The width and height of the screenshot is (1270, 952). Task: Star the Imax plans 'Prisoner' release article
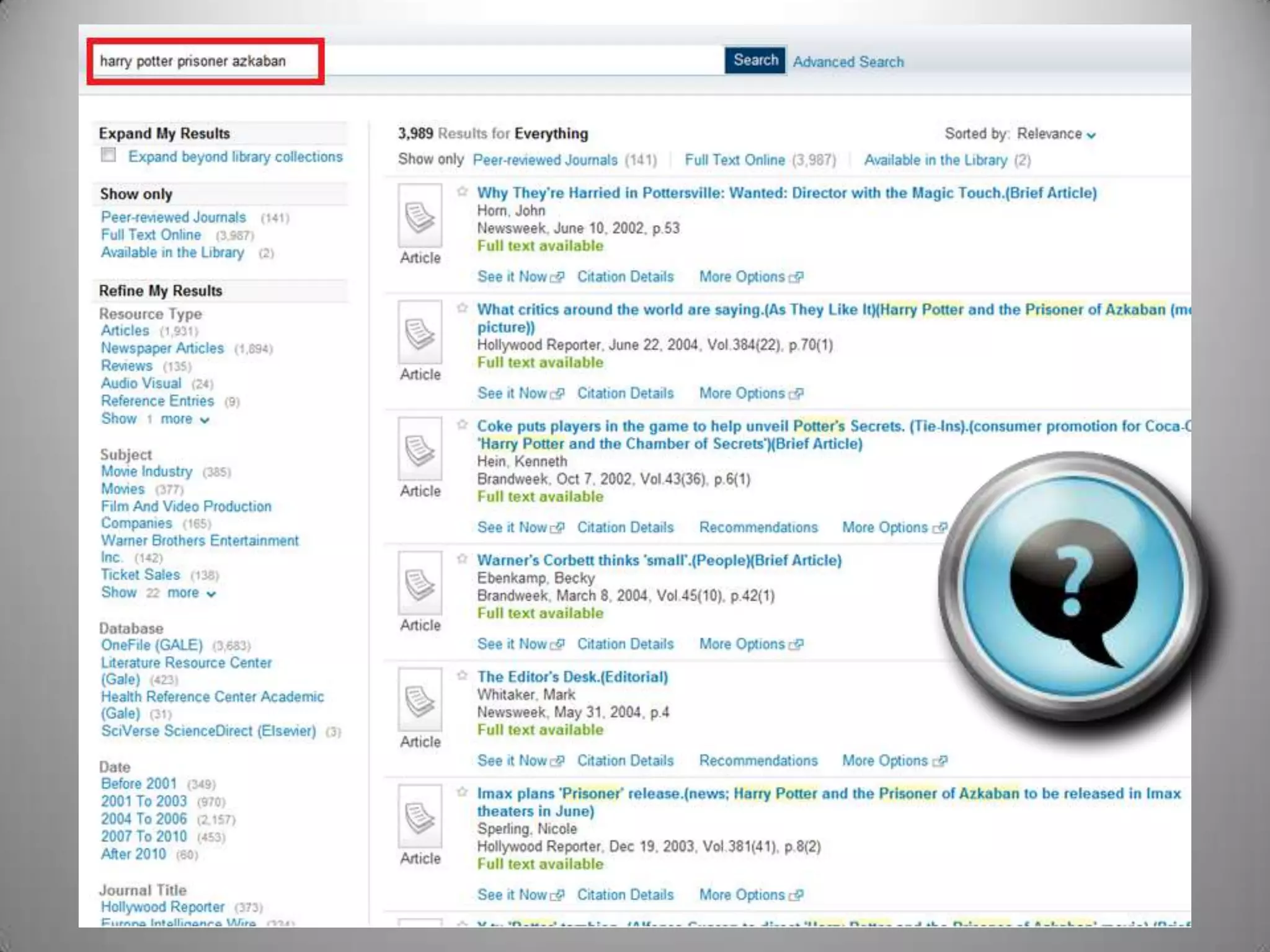click(x=462, y=792)
